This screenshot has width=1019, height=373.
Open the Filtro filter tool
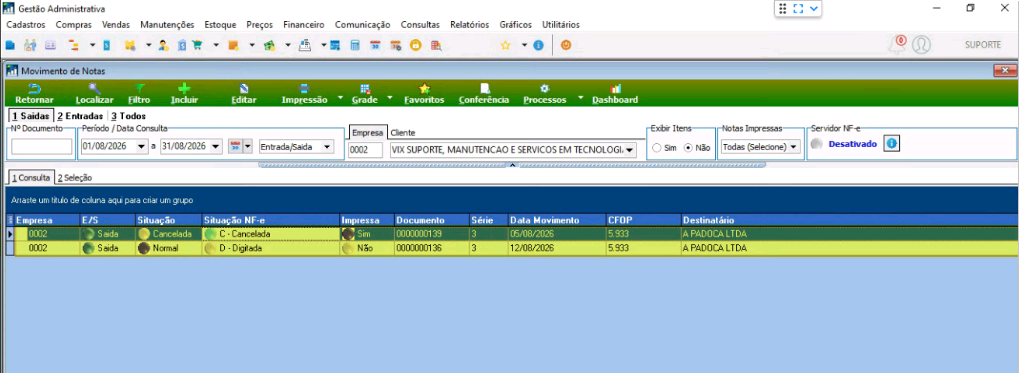139,94
